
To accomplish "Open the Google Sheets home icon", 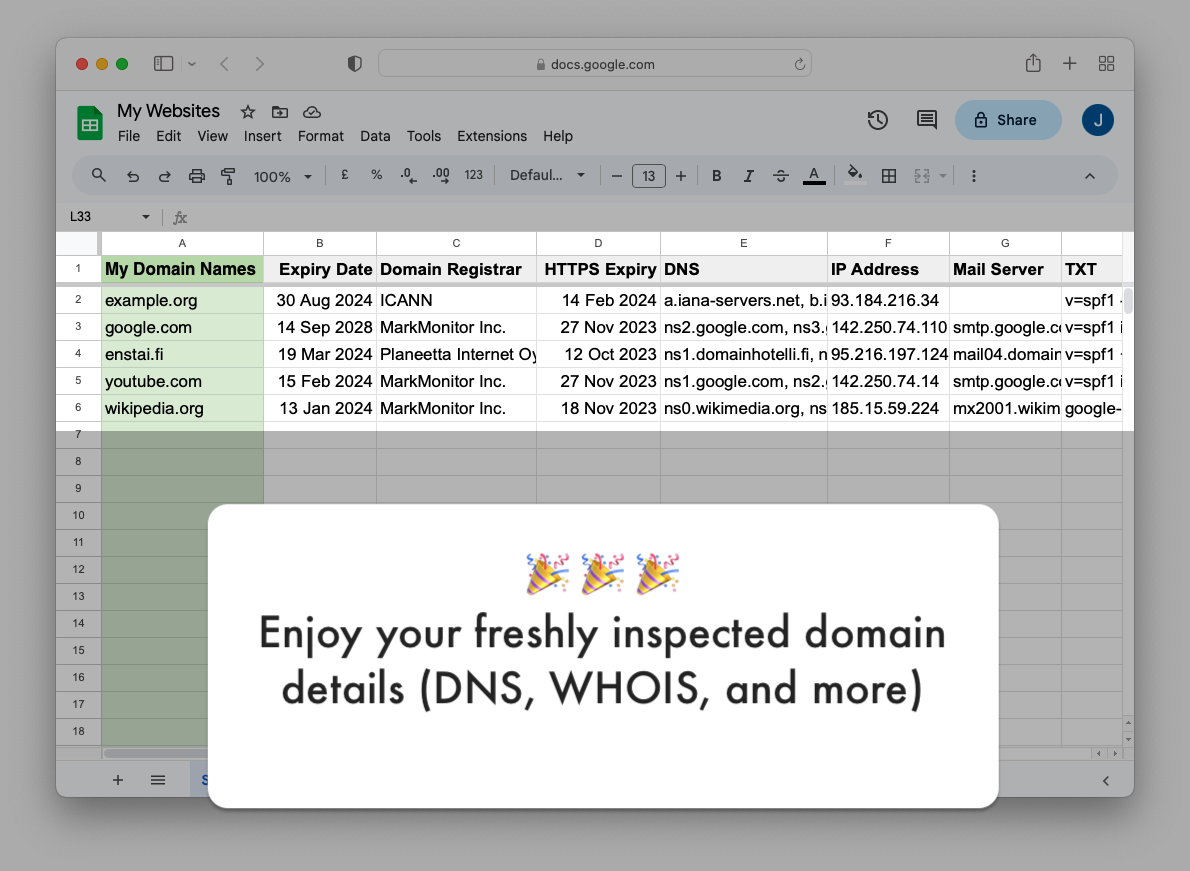I will pyautogui.click(x=90, y=123).
